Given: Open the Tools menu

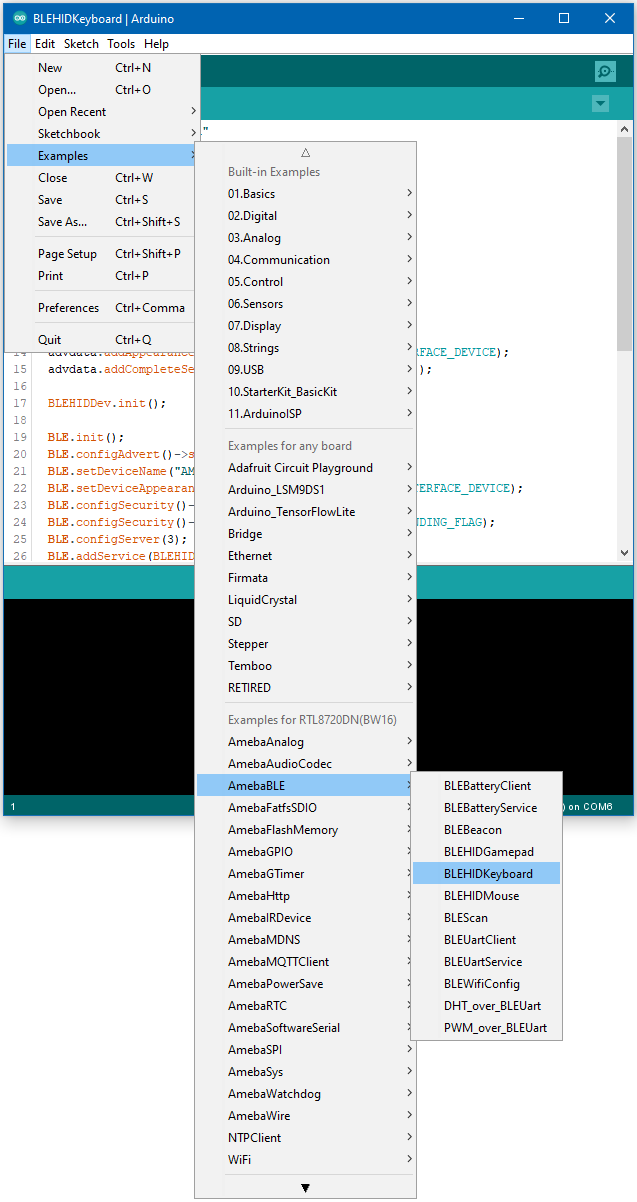Looking at the screenshot, I should 121,44.
